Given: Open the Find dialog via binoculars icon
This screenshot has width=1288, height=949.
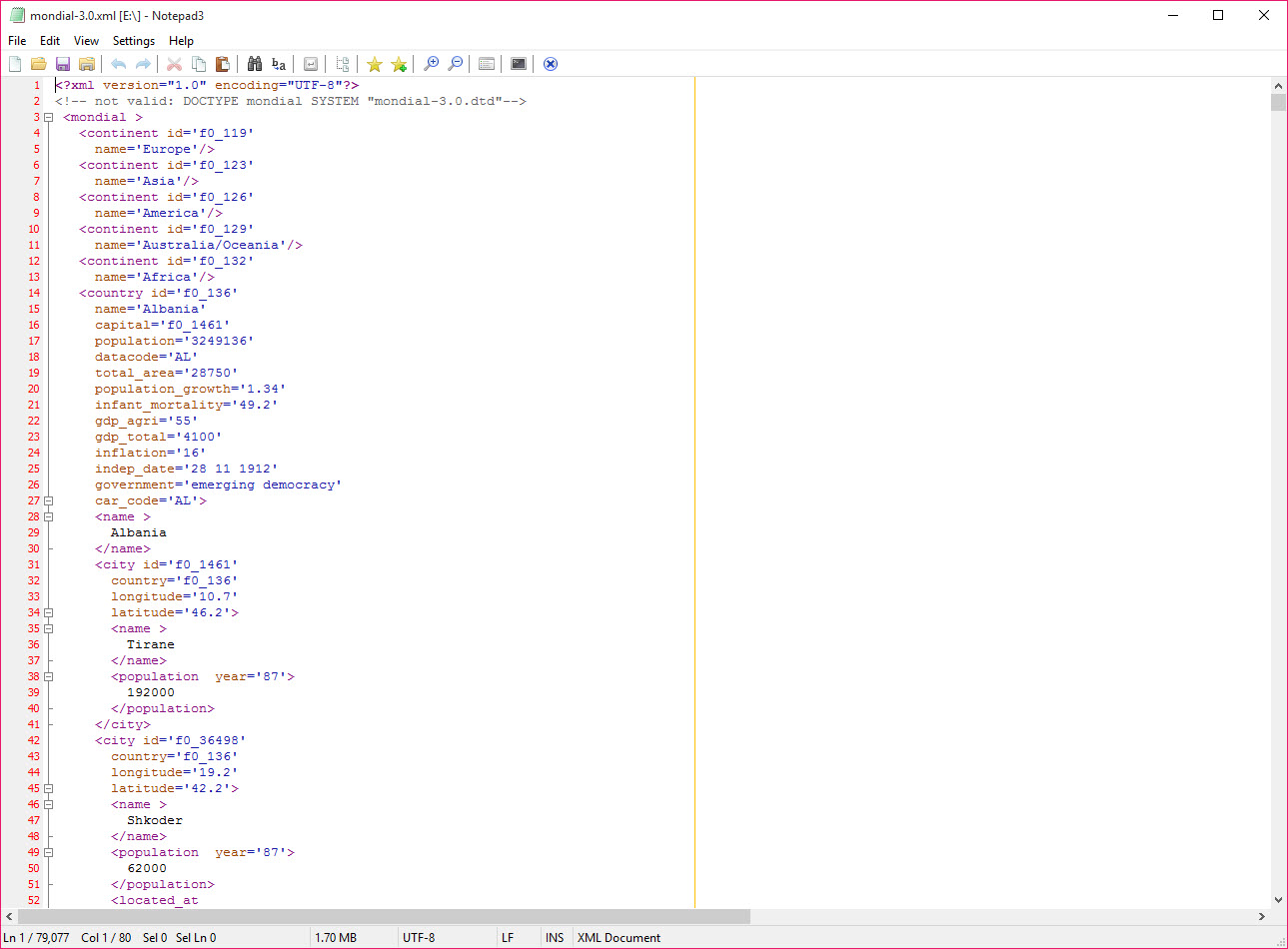Looking at the screenshot, I should pyautogui.click(x=255, y=63).
